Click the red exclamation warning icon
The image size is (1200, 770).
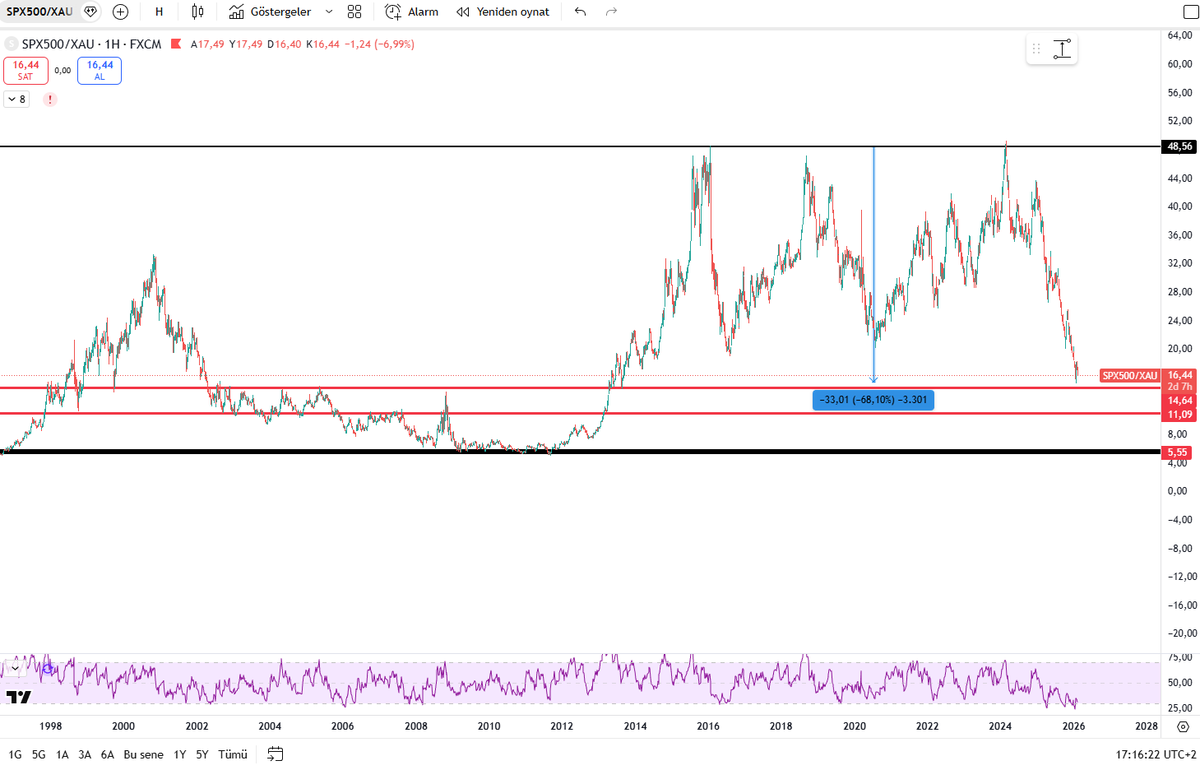pos(50,99)
